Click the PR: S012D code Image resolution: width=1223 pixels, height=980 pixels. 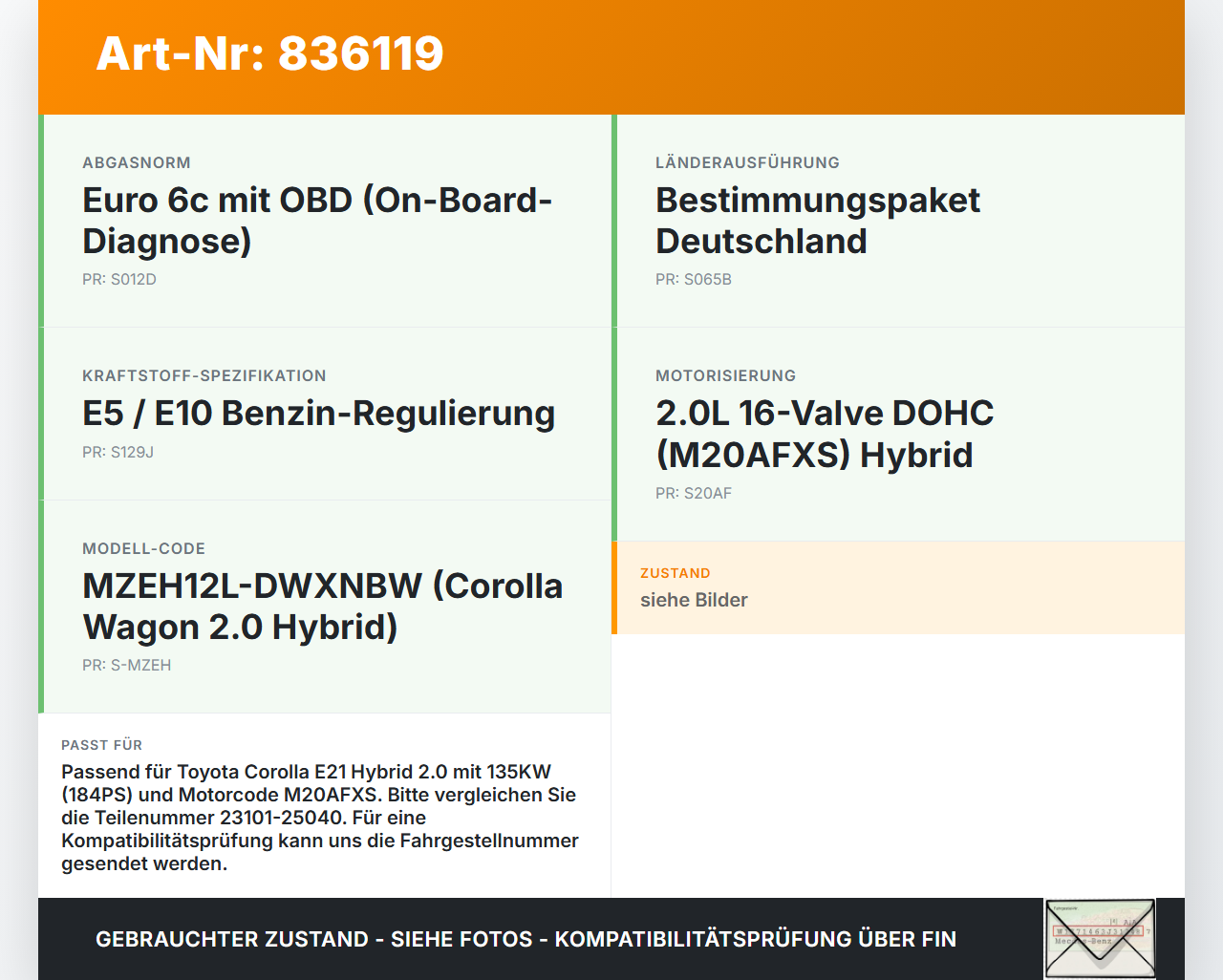(x=119, y=280)
